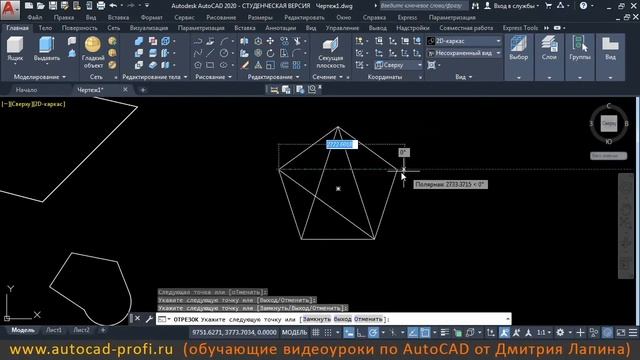
Task: Open the Файл menu
Action: (x=35, y=18)
